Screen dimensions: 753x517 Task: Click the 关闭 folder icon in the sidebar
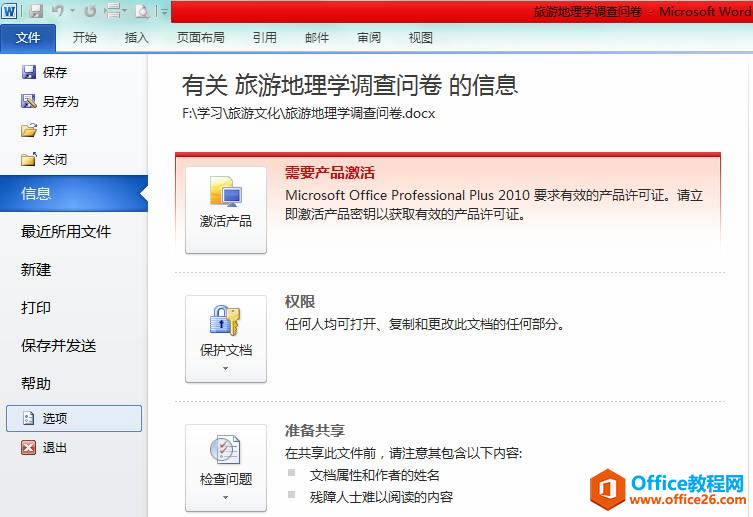[x=29, y=159]
